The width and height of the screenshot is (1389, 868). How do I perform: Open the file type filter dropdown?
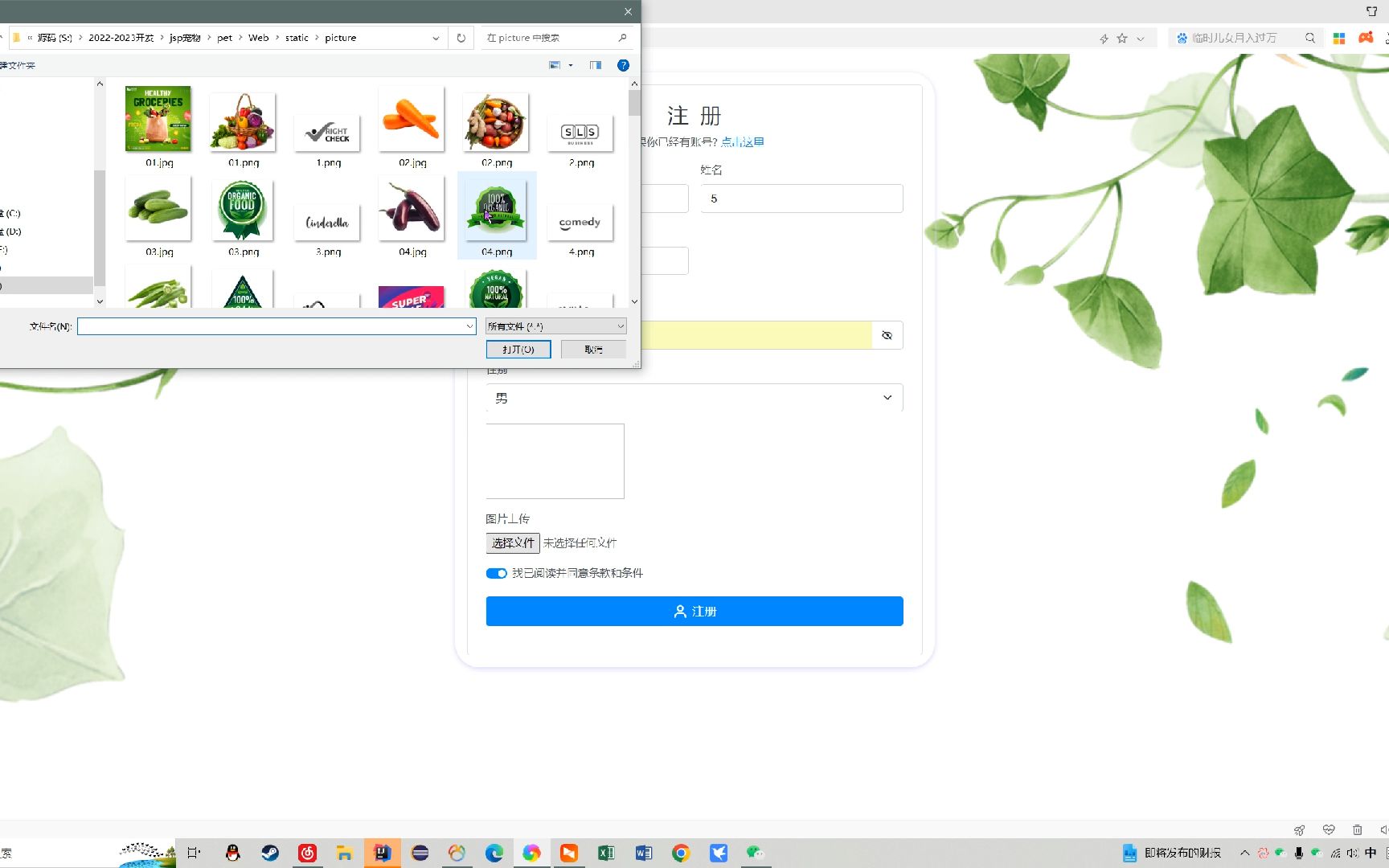coord(555,326)
